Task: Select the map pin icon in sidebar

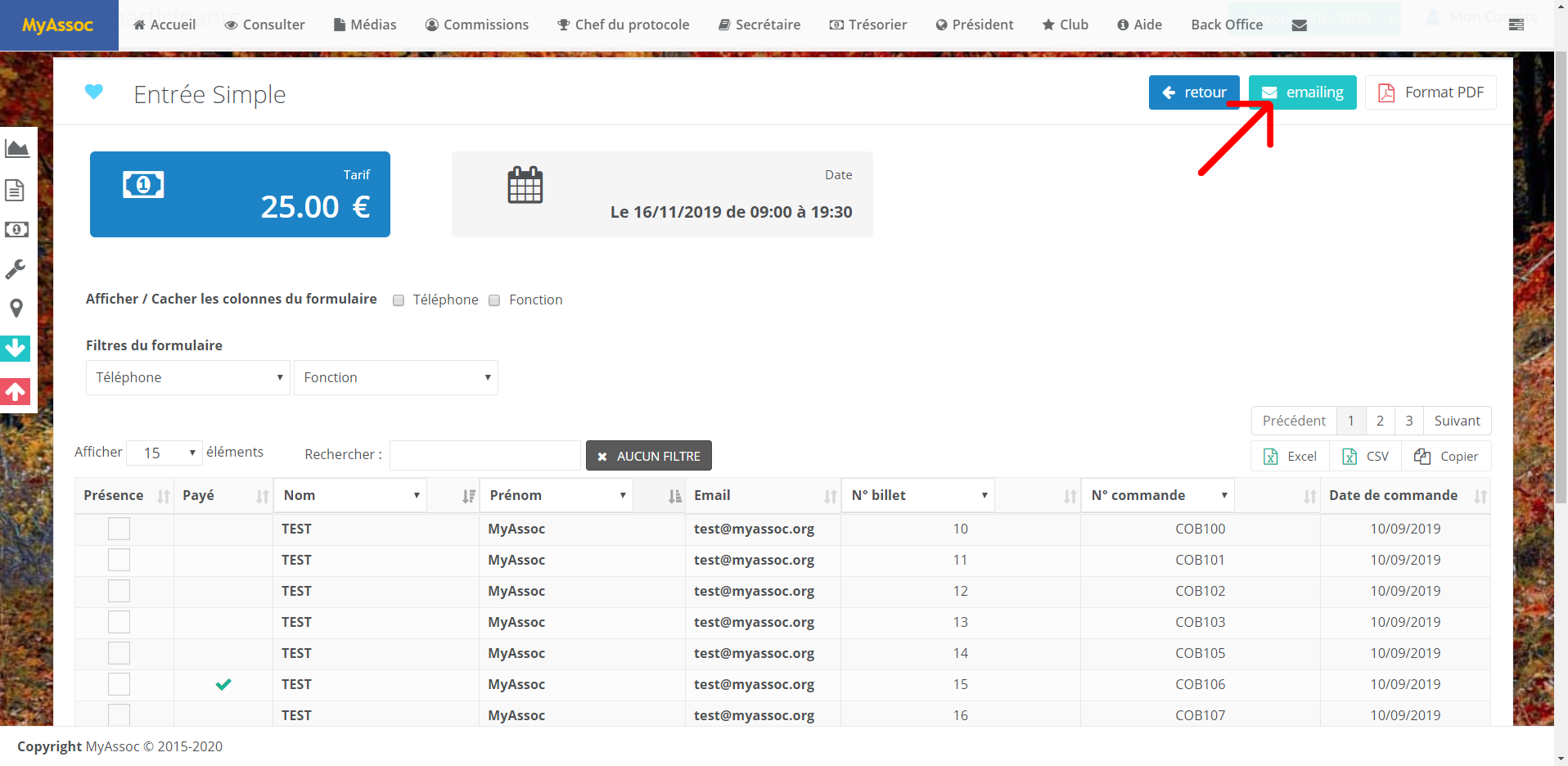Action: point(16,309)
